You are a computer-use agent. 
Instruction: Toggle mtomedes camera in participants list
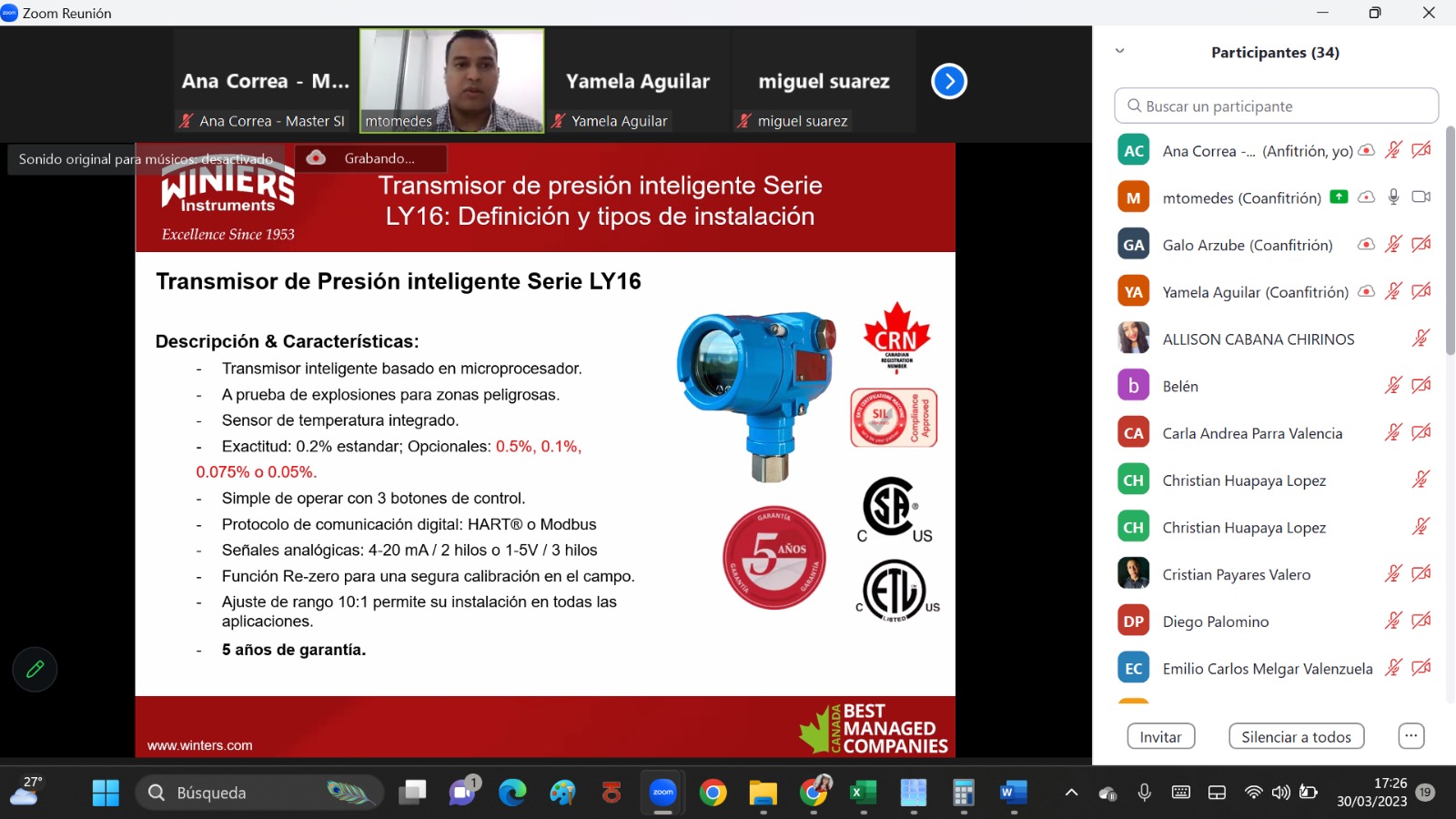tap(1421, 197)
